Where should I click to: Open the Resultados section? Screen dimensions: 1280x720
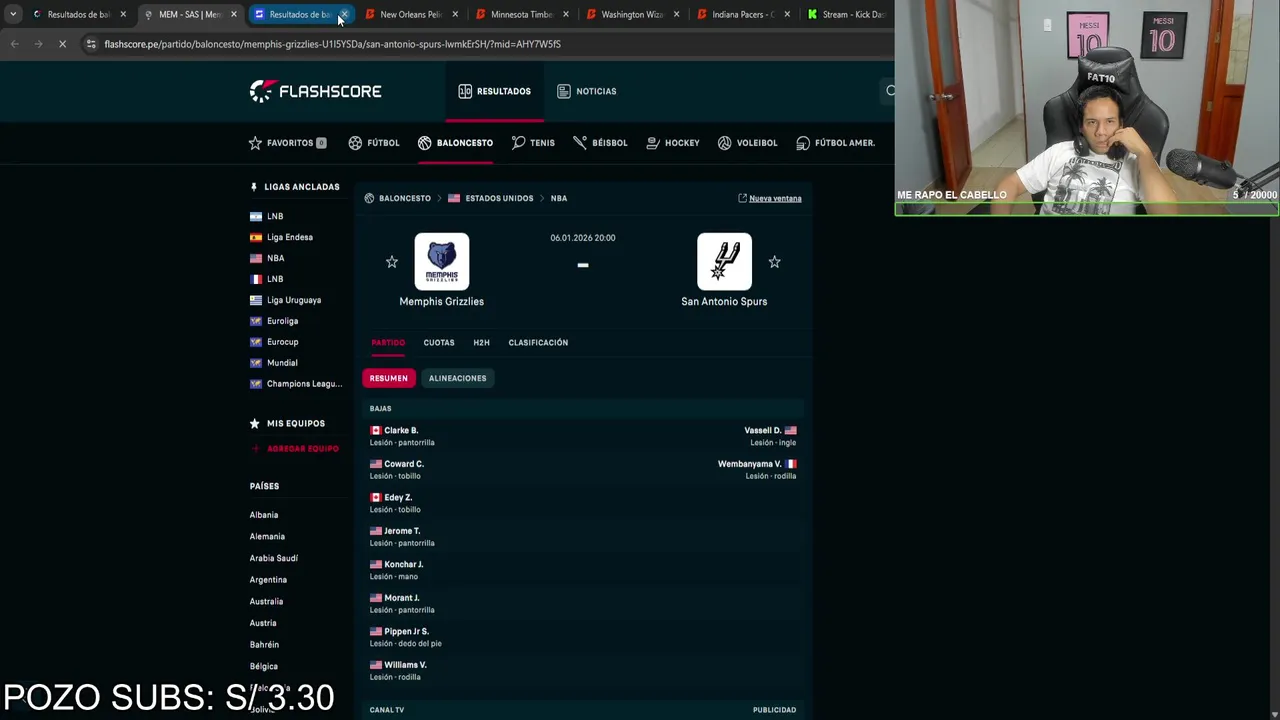coord(494,91)
